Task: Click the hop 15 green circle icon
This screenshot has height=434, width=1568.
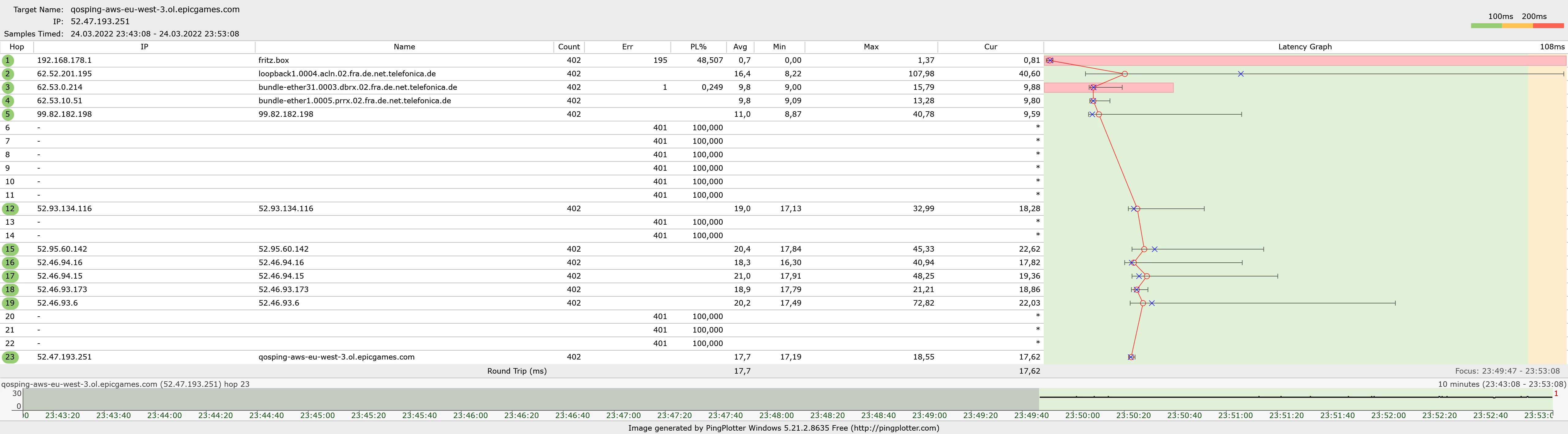Action: tap(10, 249)
